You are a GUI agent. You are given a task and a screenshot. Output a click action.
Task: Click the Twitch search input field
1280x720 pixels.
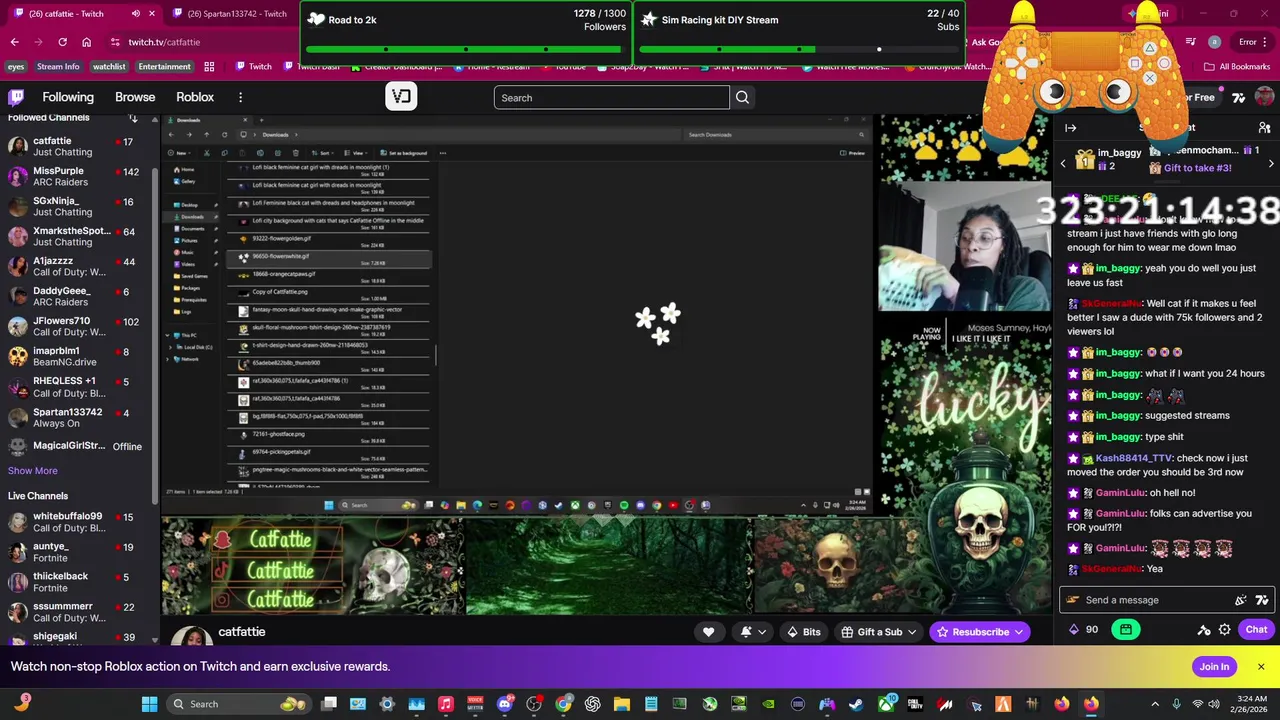click(x=611, y=97)
